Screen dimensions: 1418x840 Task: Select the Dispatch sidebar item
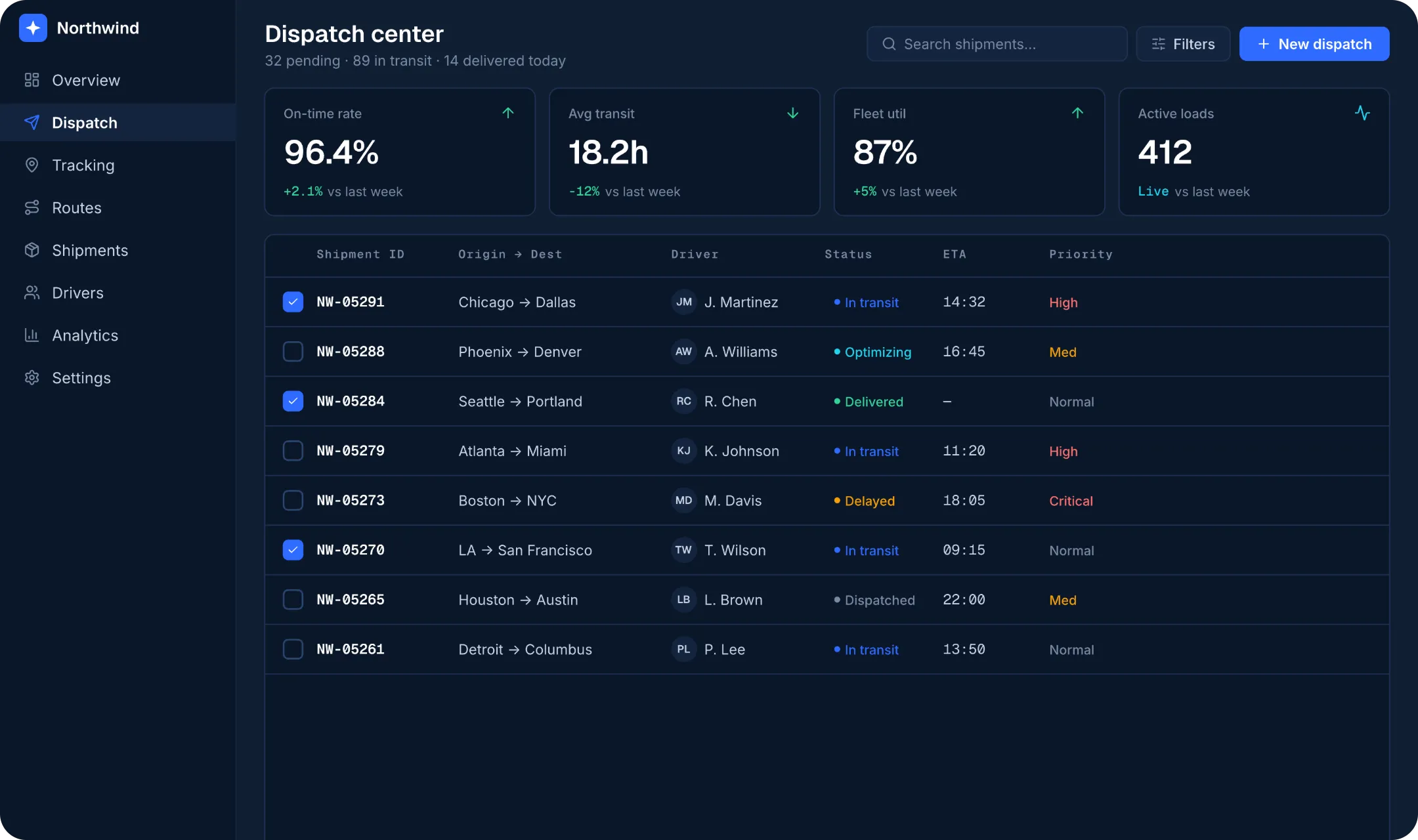point(118,123)
